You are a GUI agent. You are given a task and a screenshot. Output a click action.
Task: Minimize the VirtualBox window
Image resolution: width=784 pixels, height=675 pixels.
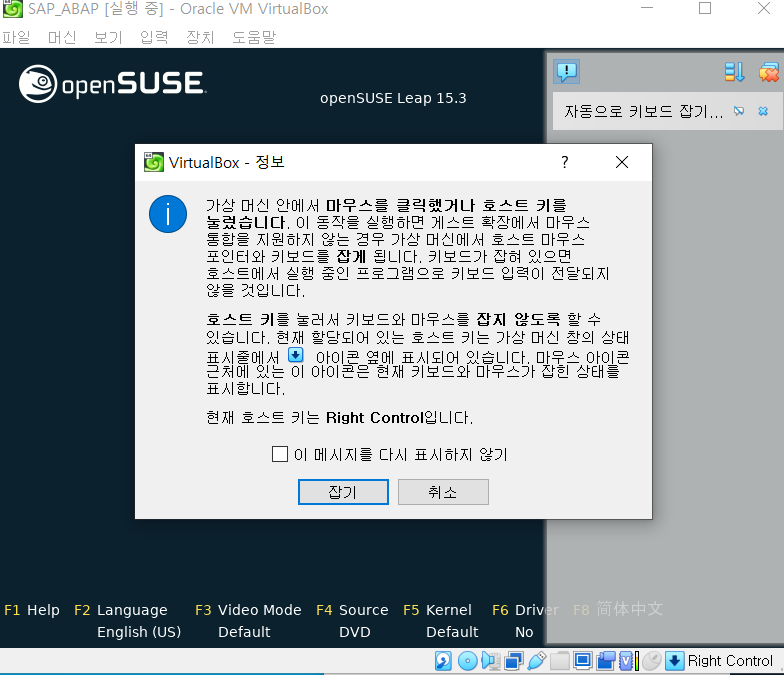(x=647, y=8)
